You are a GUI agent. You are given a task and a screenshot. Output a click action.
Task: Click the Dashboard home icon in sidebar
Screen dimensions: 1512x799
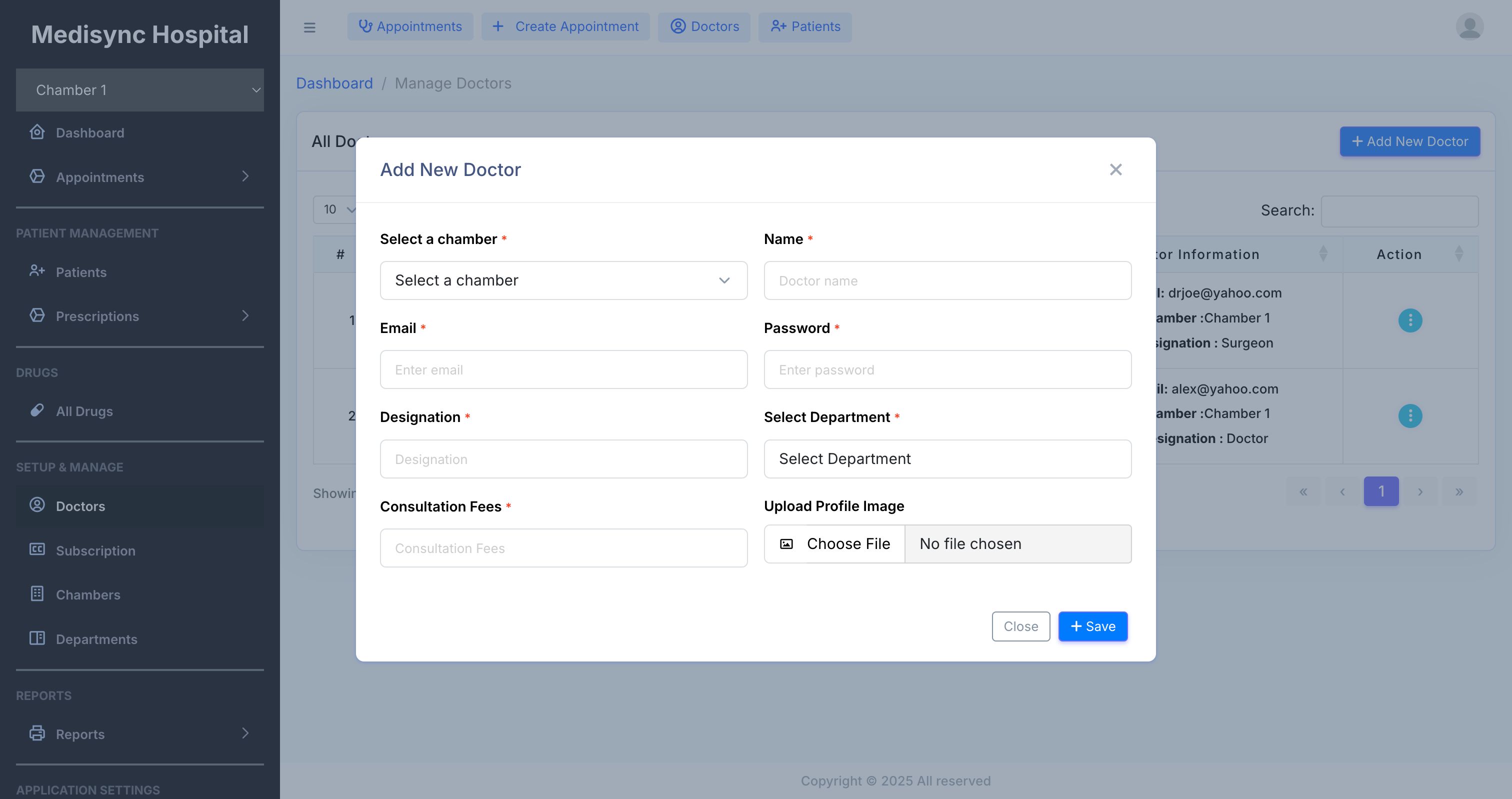click(37, 132)
